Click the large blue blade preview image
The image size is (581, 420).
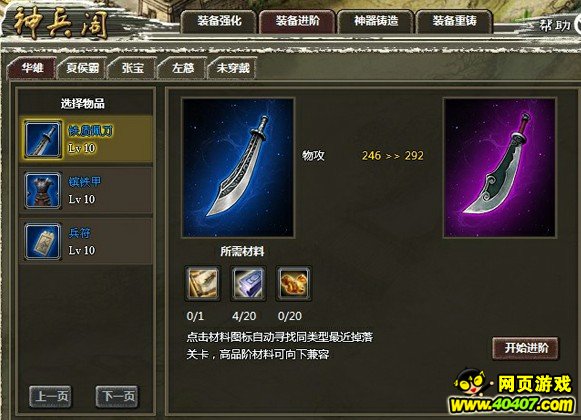coord(238,168)
